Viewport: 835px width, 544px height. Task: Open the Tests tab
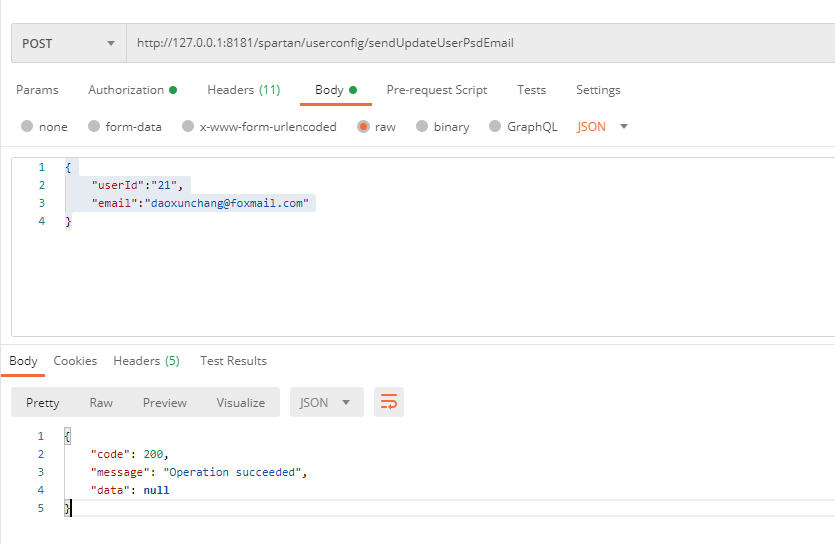pyautogui.click(x=531, y=90)
